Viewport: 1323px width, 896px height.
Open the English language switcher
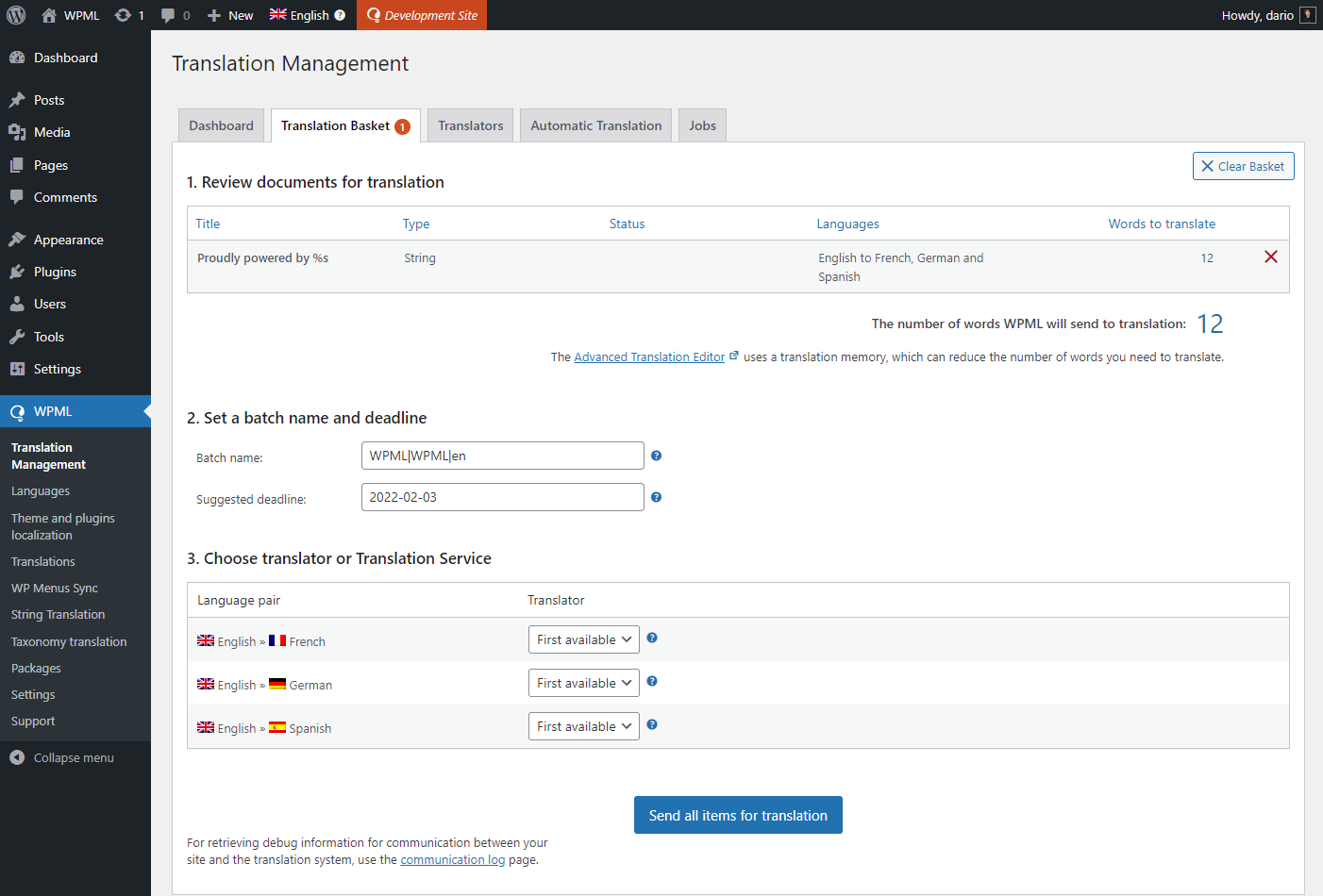300,15
